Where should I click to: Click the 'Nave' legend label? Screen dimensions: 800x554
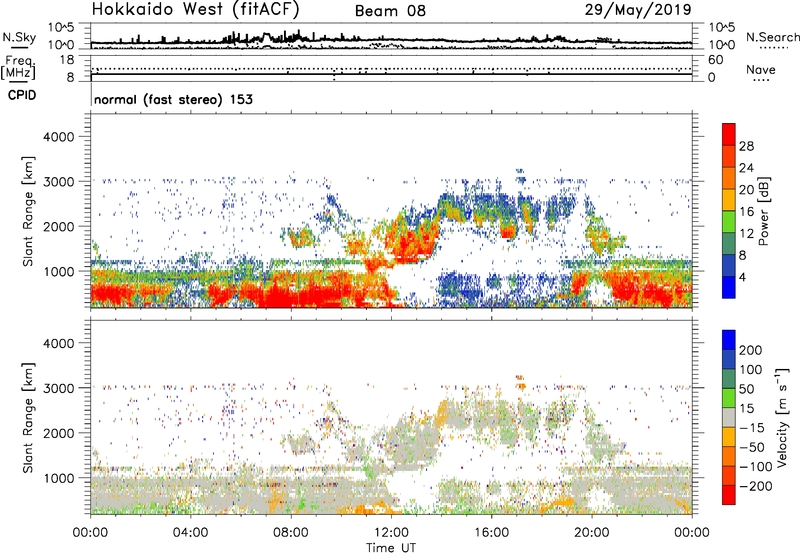point(760,69)
